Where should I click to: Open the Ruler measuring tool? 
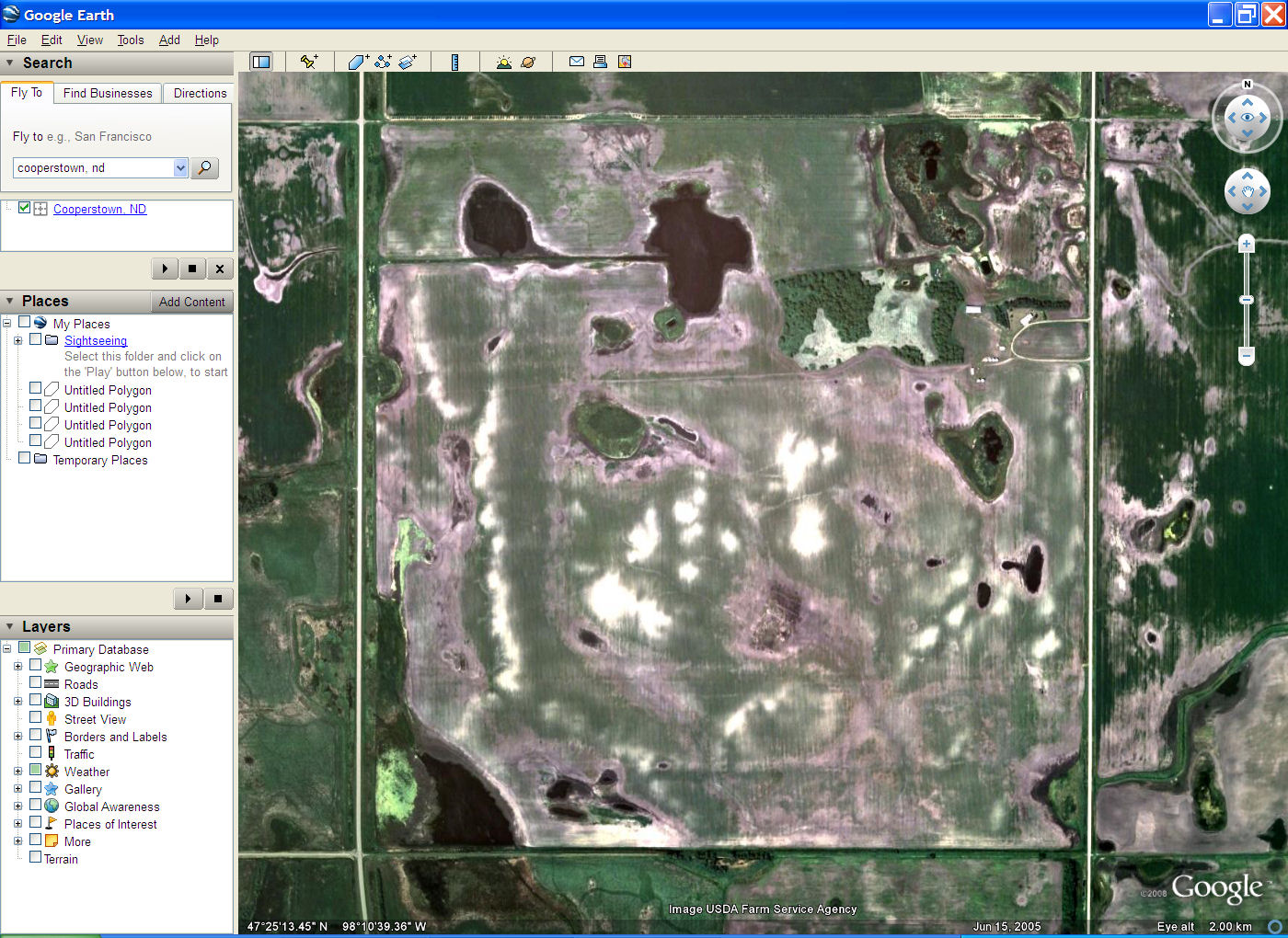(x=454, y=62)
